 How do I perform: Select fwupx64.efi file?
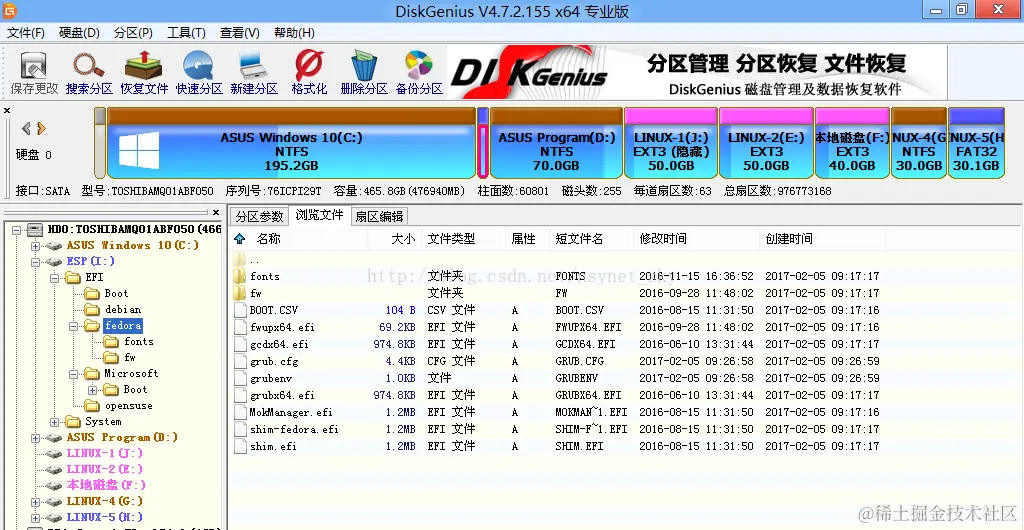pos(556,327)
